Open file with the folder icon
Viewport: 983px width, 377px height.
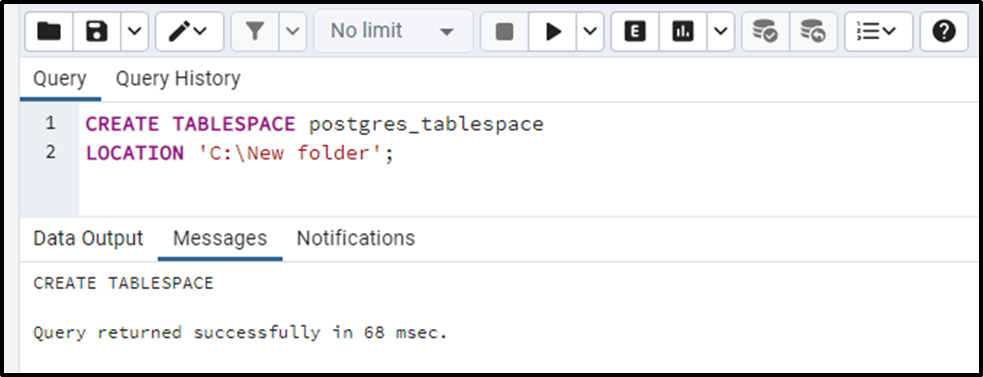point(49,31)
